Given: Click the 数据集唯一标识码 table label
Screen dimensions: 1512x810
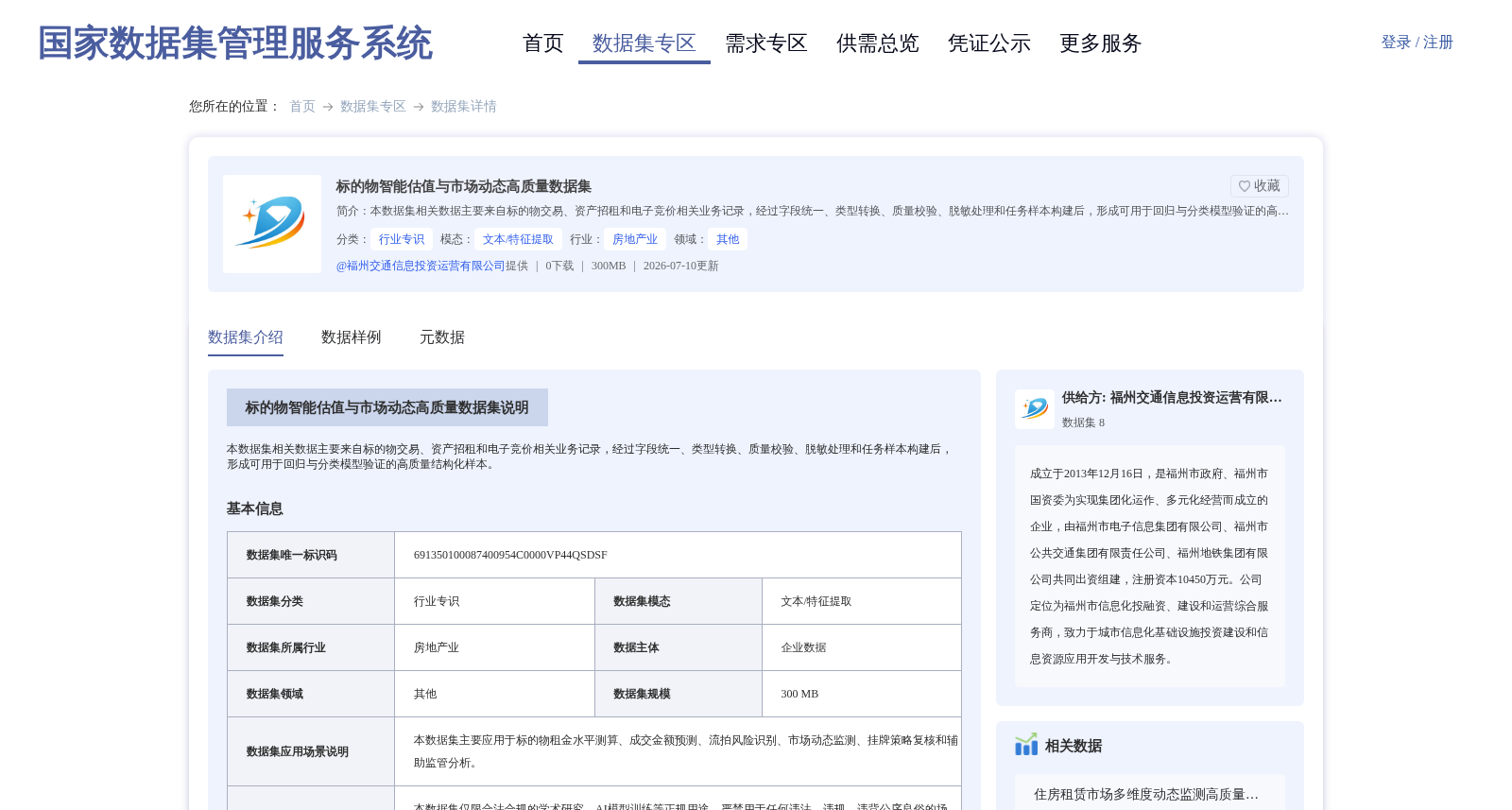Looking at the screenshot, I should point(292,555).
